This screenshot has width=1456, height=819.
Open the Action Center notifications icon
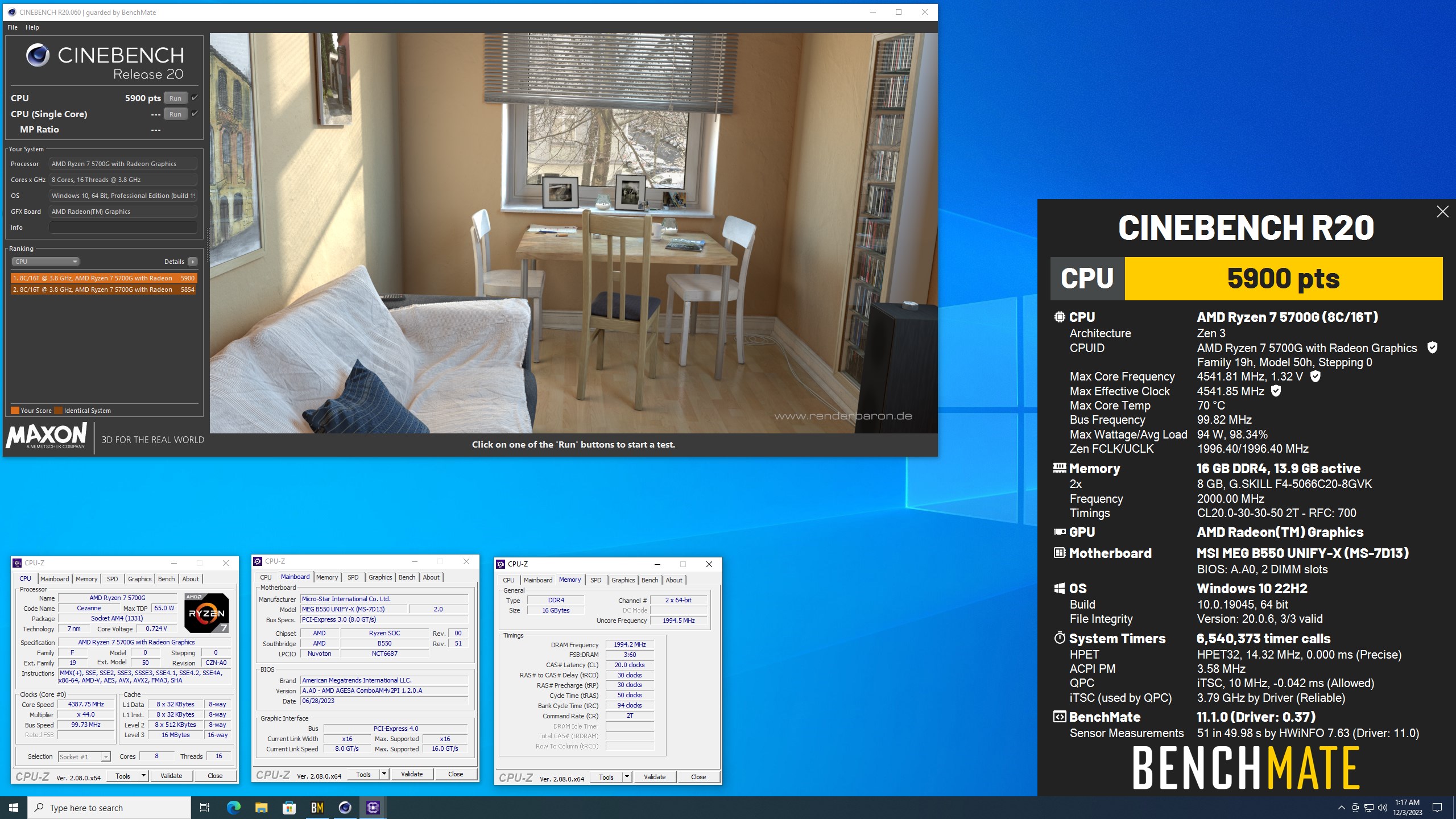click(1437, 808)
